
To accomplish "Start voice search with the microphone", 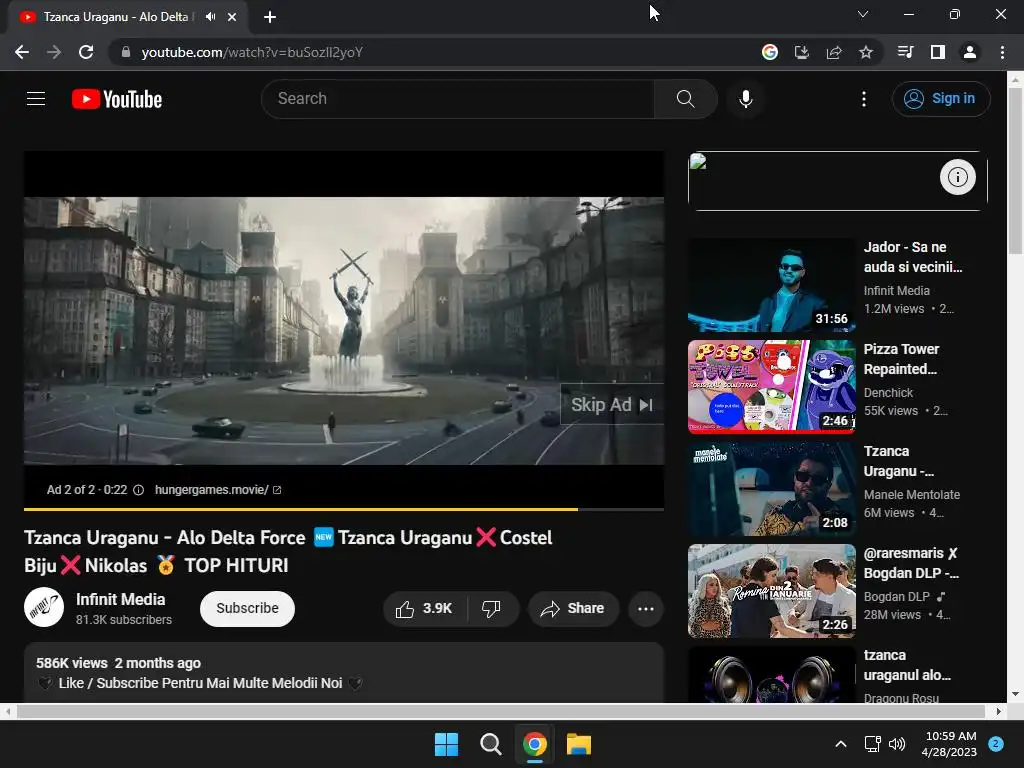I will (746, 99).
